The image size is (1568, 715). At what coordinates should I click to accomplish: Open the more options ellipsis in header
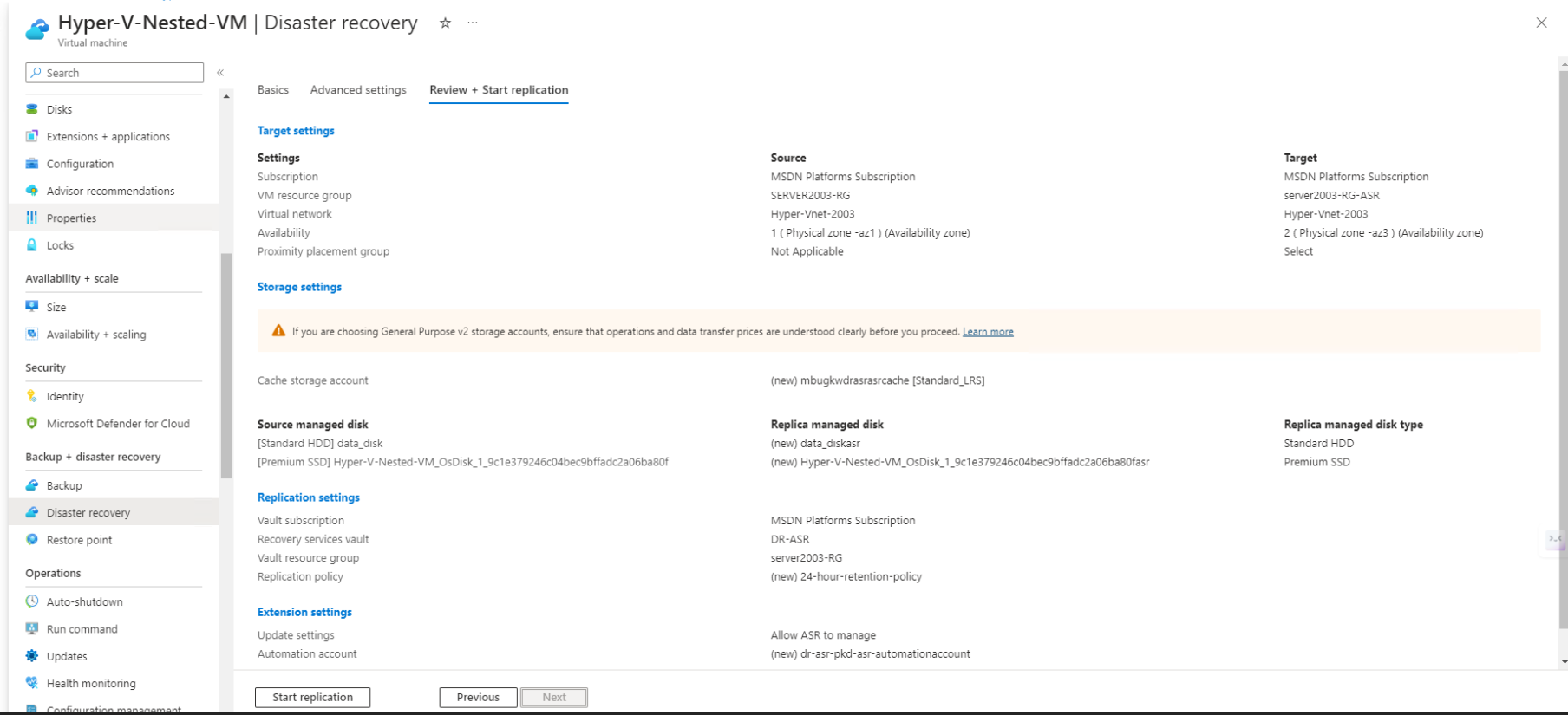(x=473, y=23)
